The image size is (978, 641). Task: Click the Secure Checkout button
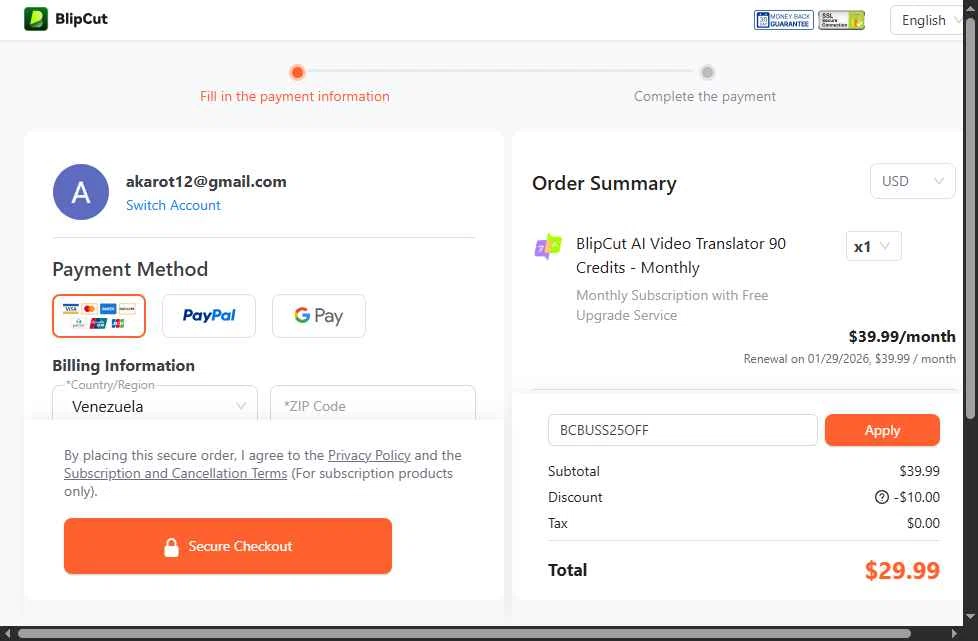click(x=228, y=546)
